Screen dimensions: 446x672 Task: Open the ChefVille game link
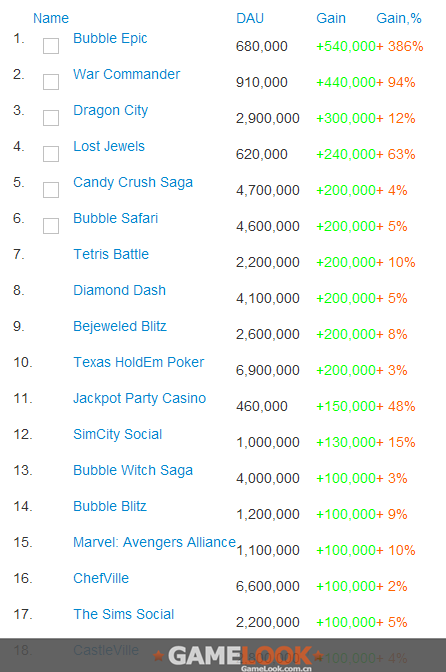[x=101, y=578]
